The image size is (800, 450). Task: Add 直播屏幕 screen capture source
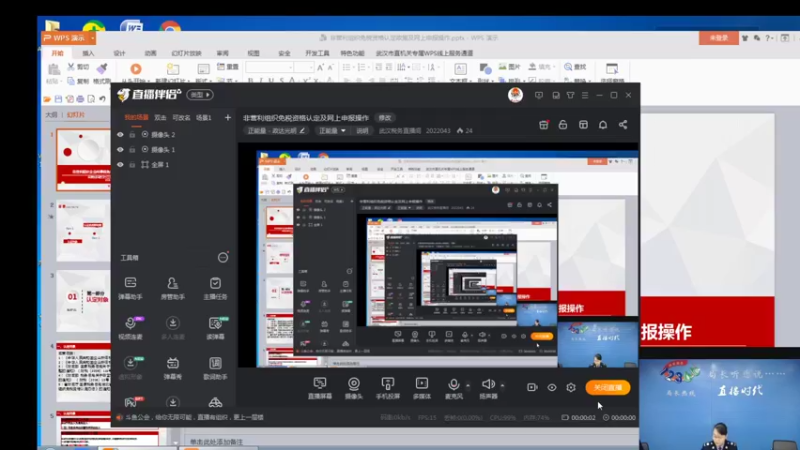click(320, 388)
